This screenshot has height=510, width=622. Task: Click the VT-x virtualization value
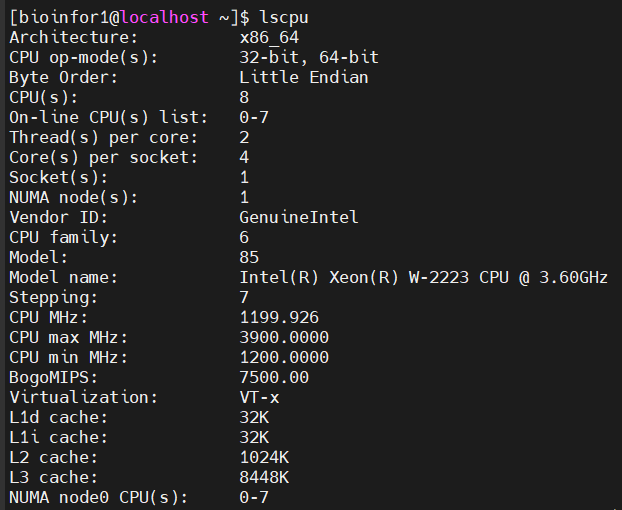click(x=259, y=397)
